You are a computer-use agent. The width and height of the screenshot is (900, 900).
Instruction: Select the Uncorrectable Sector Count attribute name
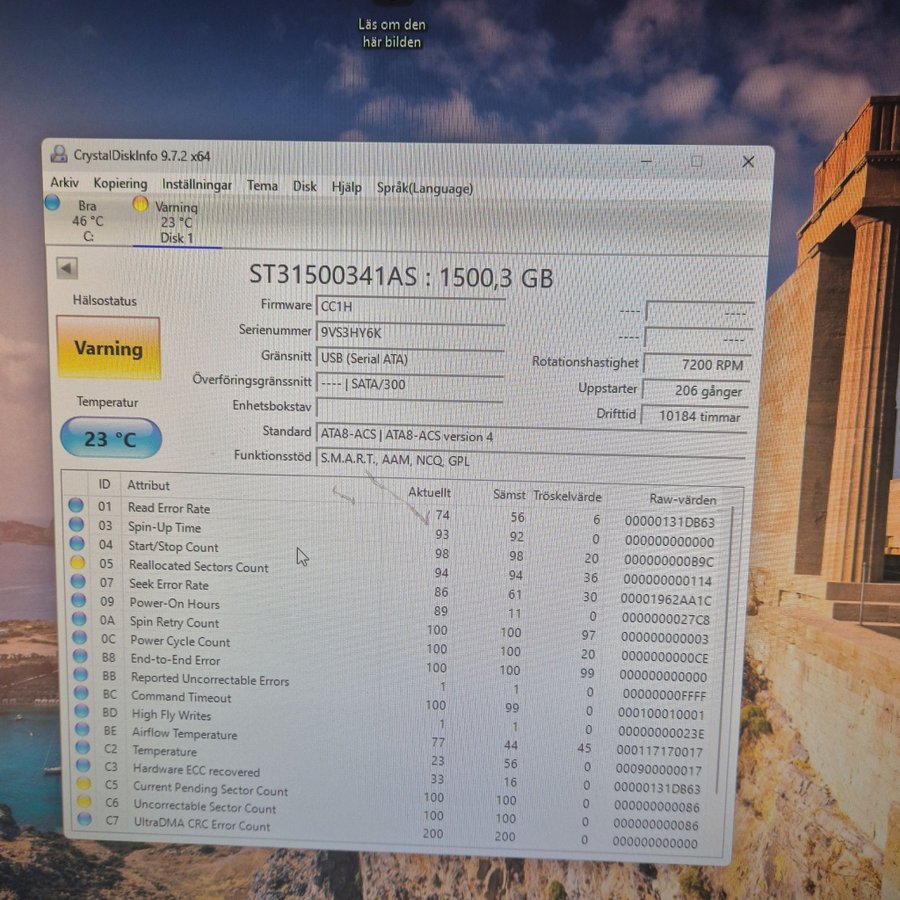point(205,807)
